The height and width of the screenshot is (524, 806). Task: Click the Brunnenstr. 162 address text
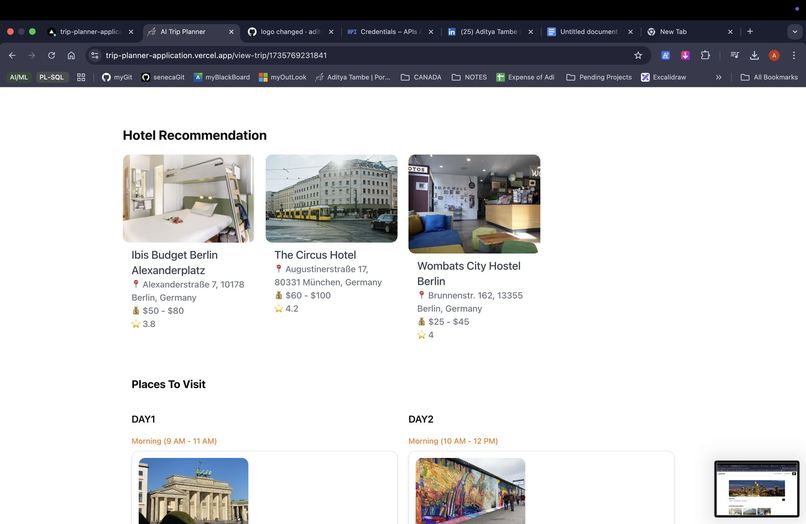tap(470, 302)
